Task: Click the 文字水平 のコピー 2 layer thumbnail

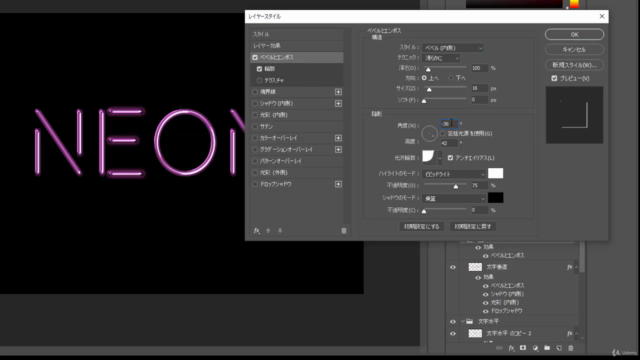Action: click(x=475, y=333)
